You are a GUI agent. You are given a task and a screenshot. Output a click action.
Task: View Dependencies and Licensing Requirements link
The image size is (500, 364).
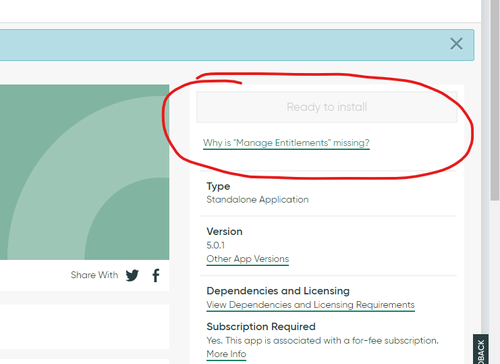click(x=310, y=305)
